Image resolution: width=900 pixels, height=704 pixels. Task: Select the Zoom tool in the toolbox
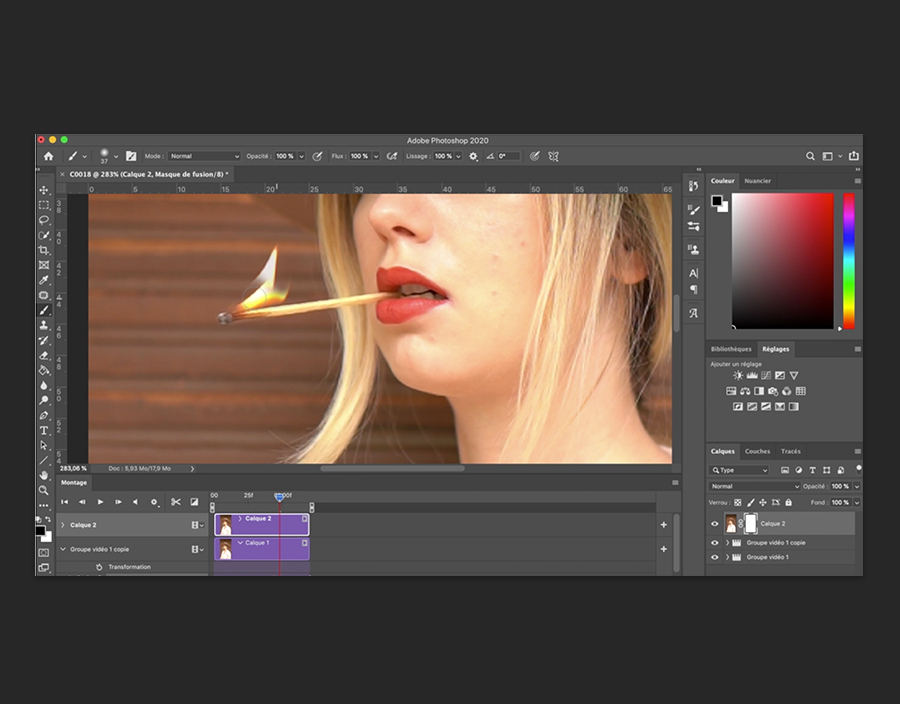[44, 490]
